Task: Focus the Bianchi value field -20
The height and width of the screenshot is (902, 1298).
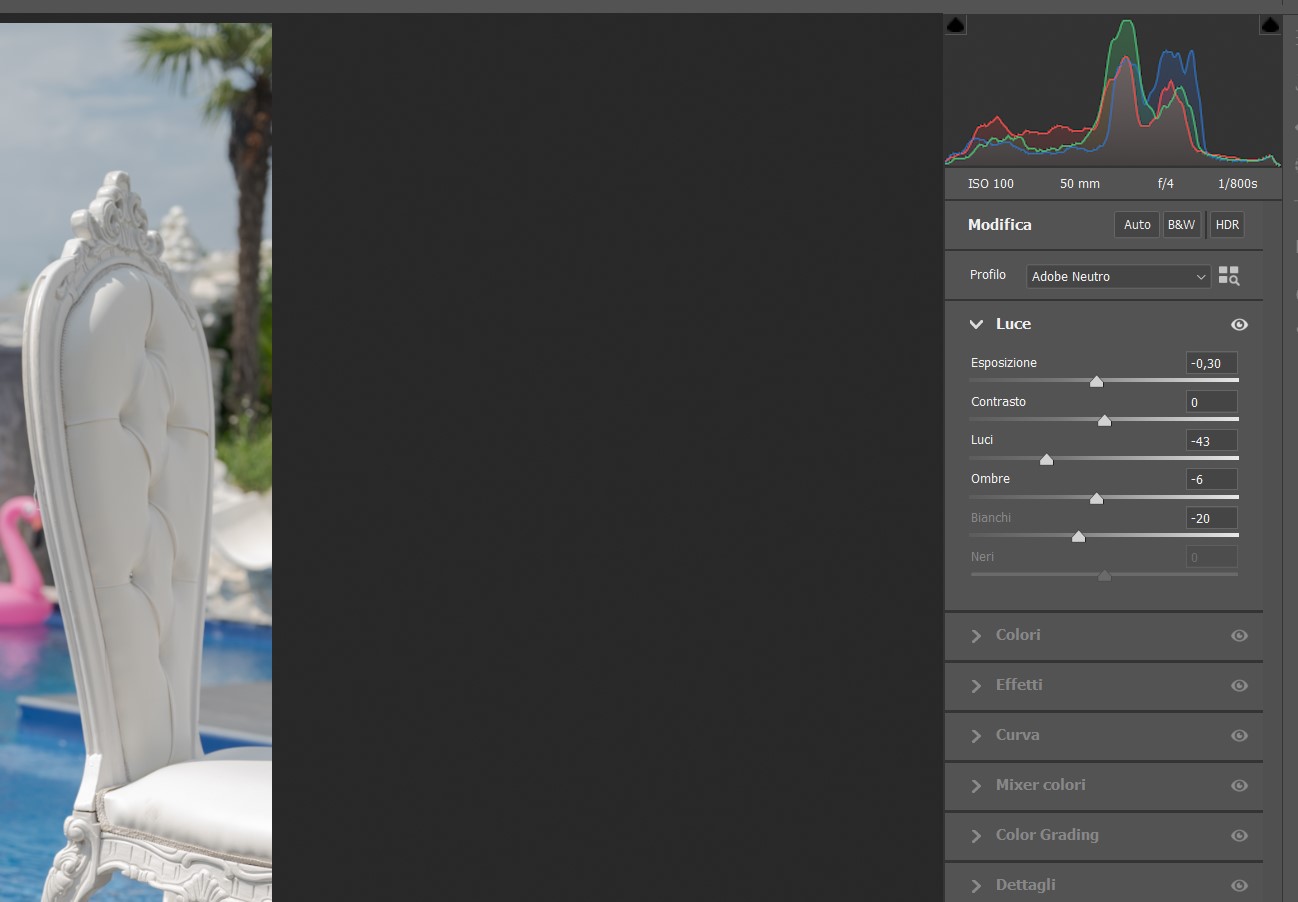Action: (1212, 518)
